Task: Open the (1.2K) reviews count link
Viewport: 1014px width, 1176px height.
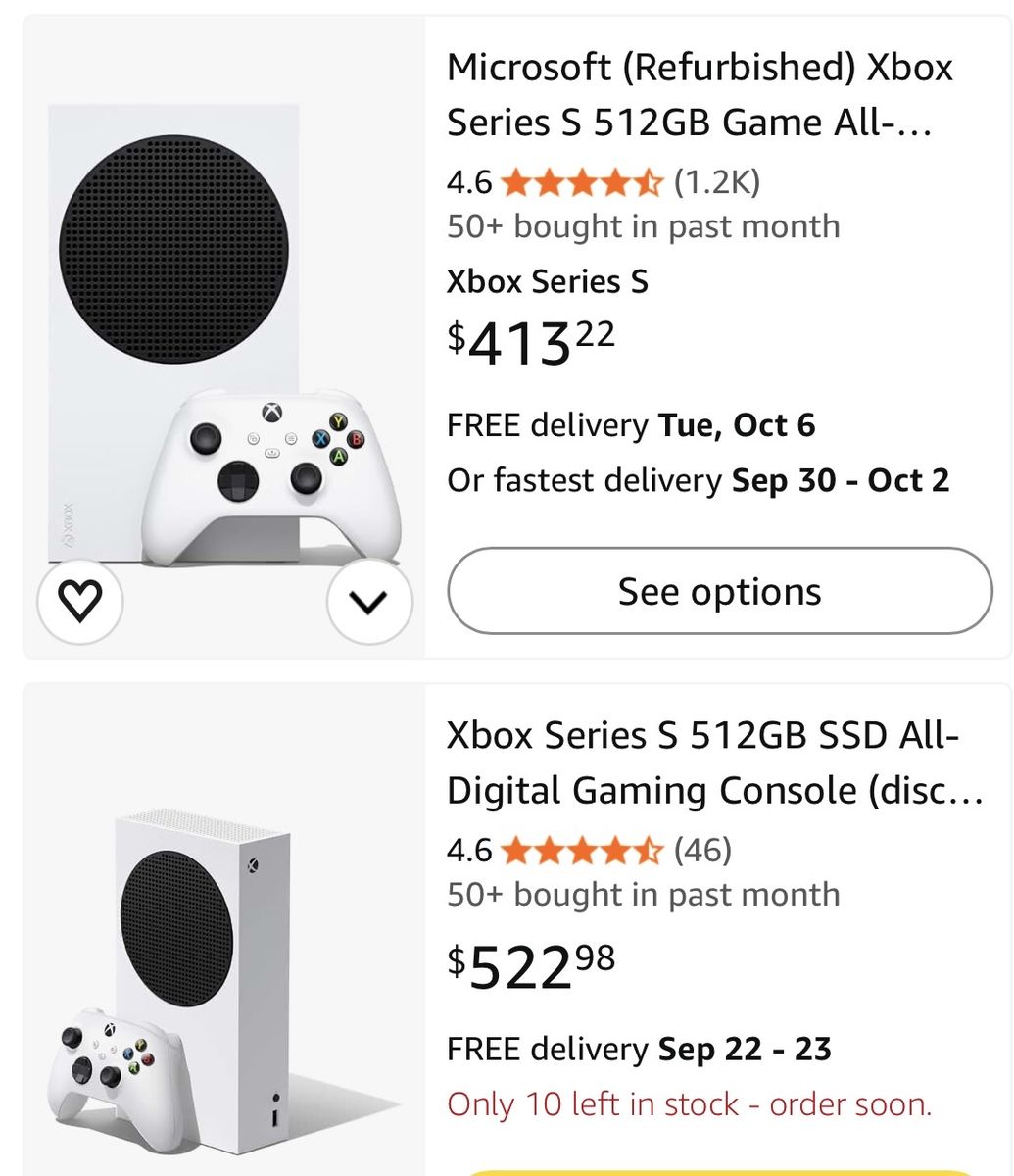Action: (717, 181)
